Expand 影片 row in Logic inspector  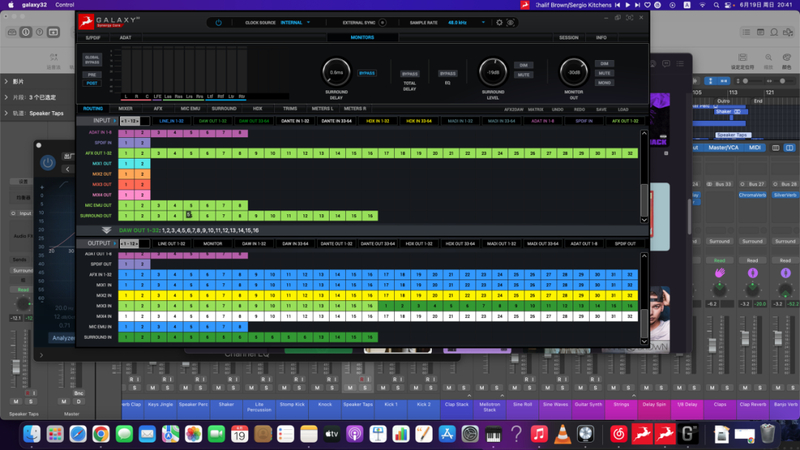(6, 82)
